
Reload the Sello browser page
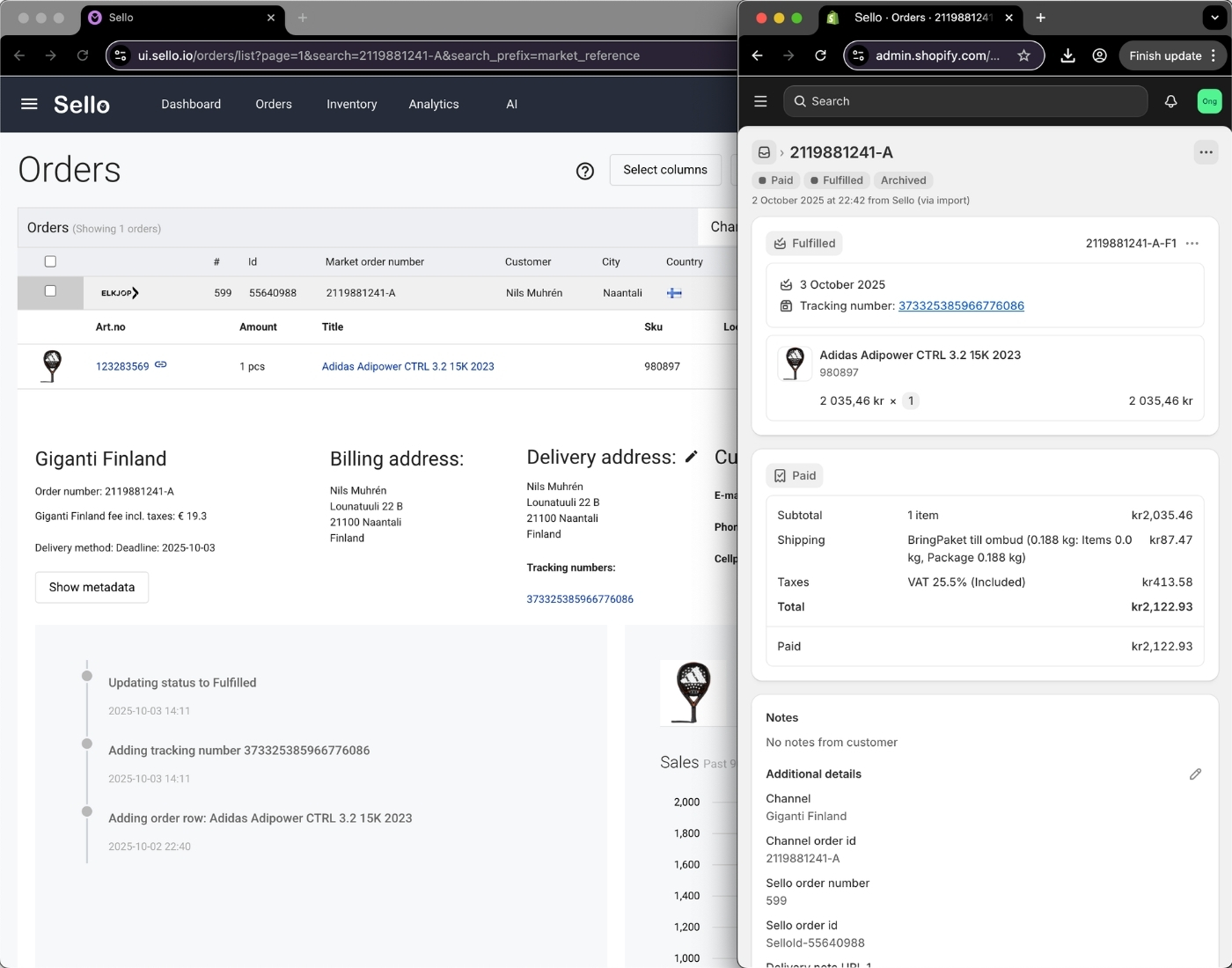(x=83, y=55)
